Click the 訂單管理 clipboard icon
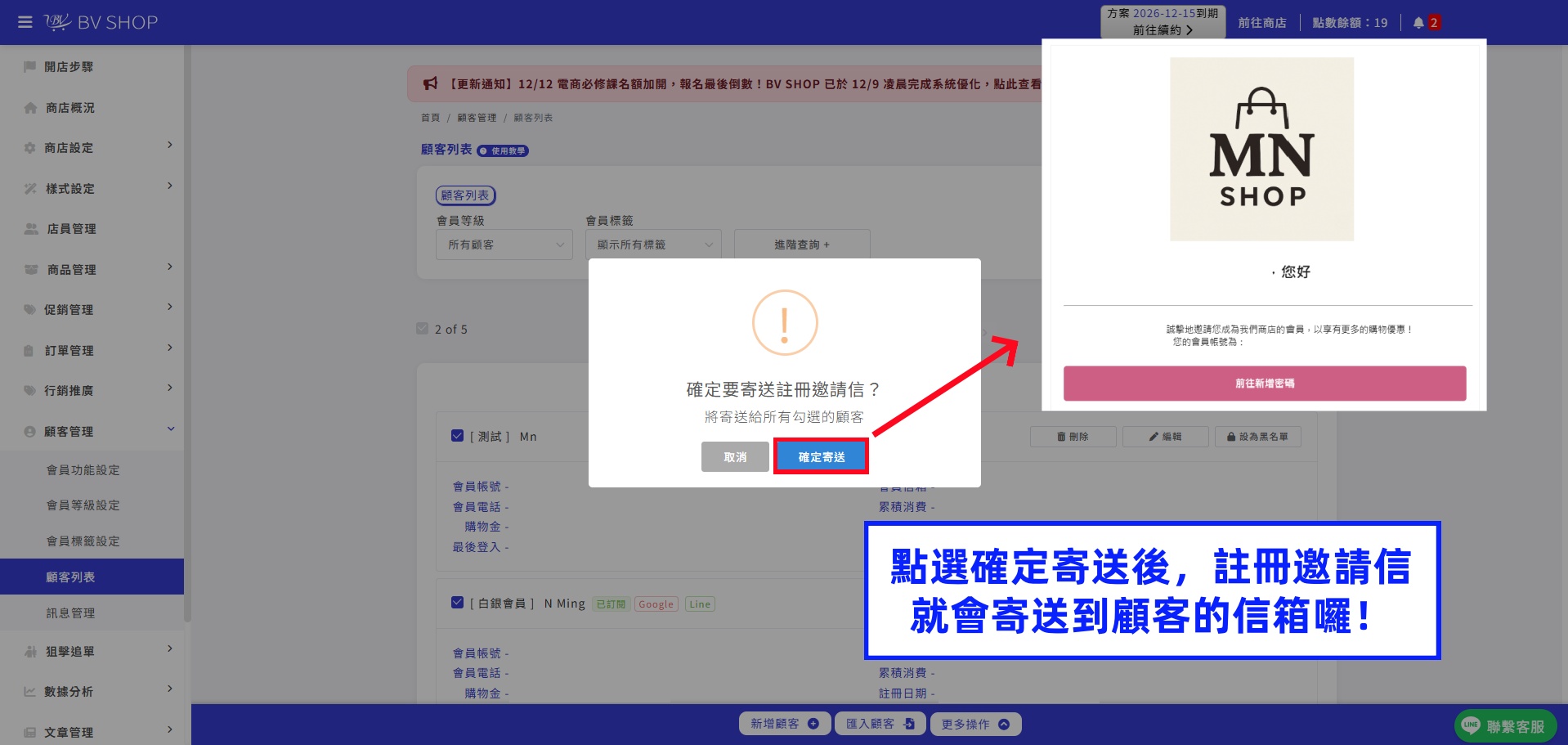 coord(29,350)
